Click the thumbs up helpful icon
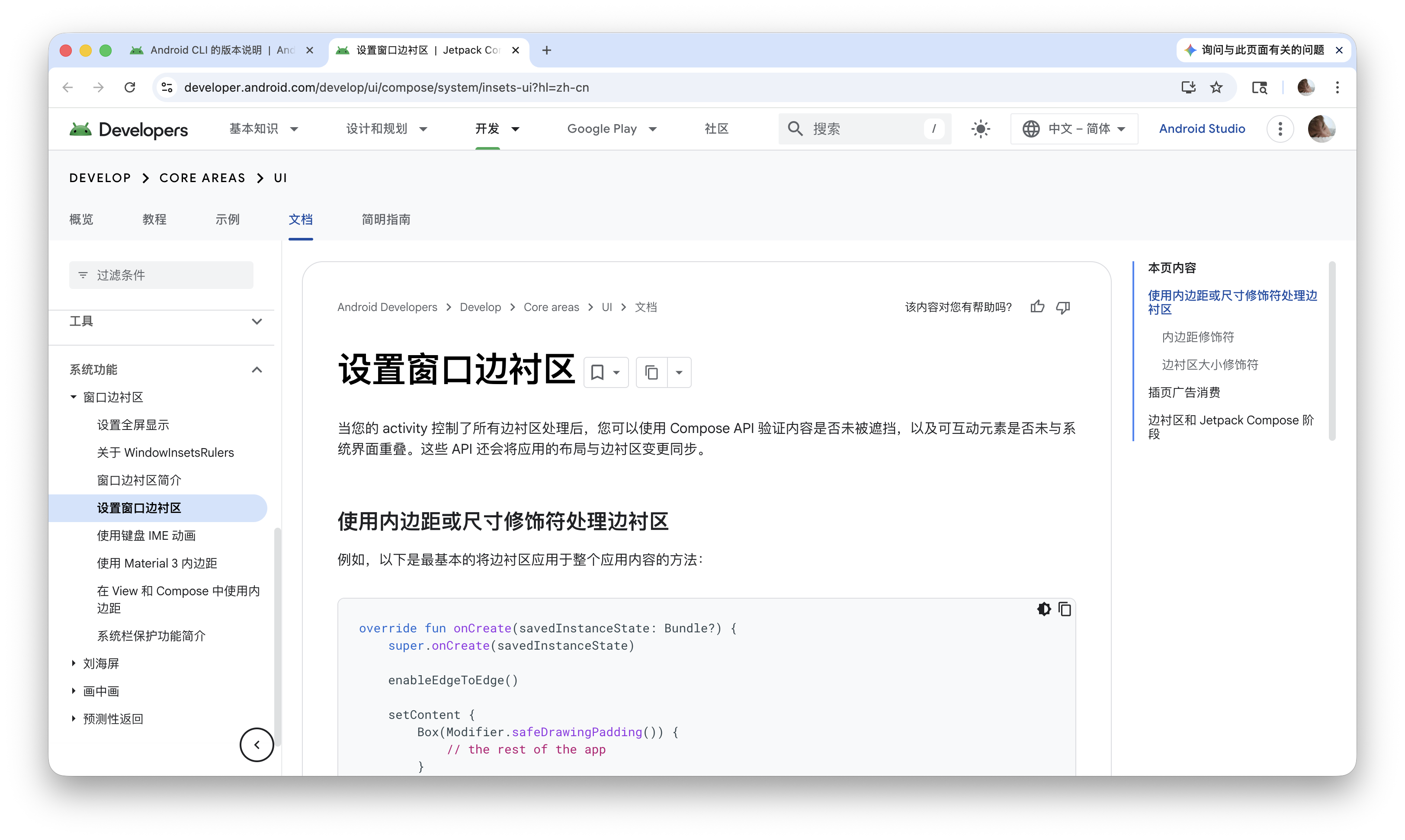Viewport: 1405px width, 840px height. [x=1037, y=307]
